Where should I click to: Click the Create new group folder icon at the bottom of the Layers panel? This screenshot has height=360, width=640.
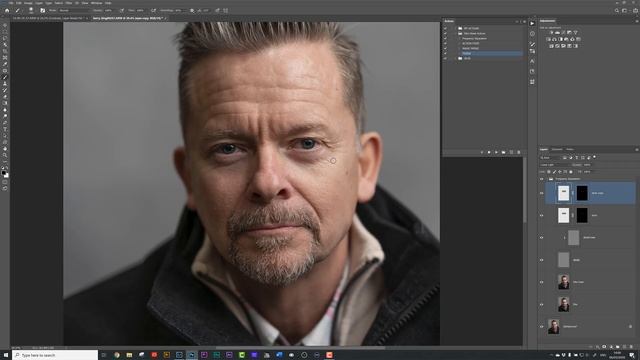pos(618,347)
